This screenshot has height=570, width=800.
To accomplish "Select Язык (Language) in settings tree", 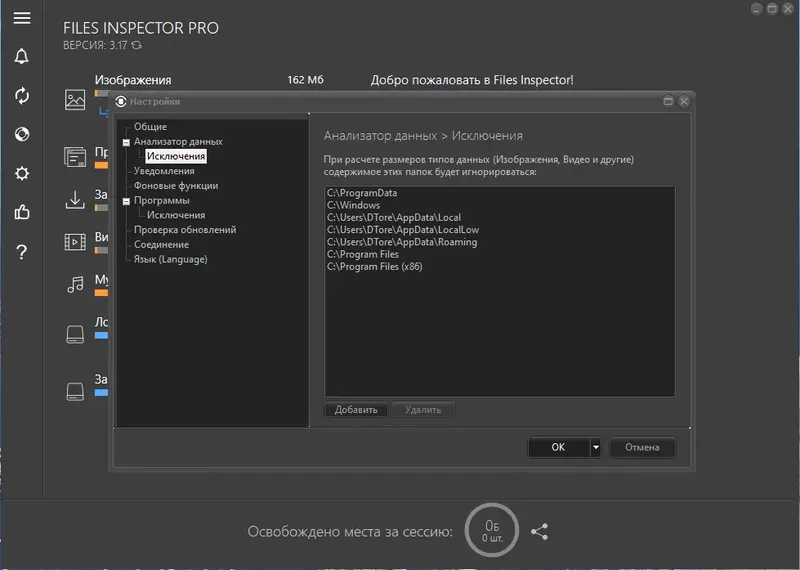I will point(170,259).
